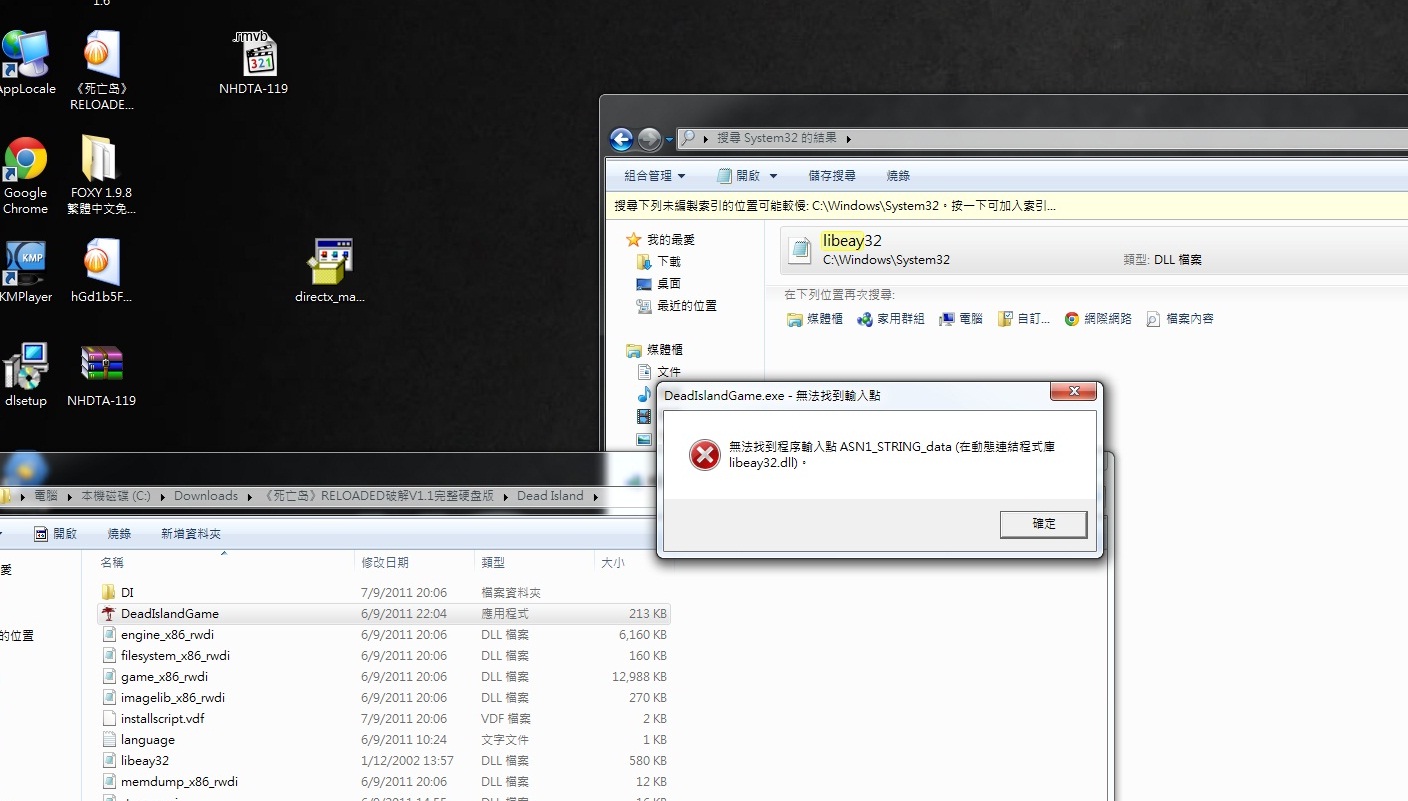Search again in 網際網路
1408x801 pixels.
tap(1098, 319)
